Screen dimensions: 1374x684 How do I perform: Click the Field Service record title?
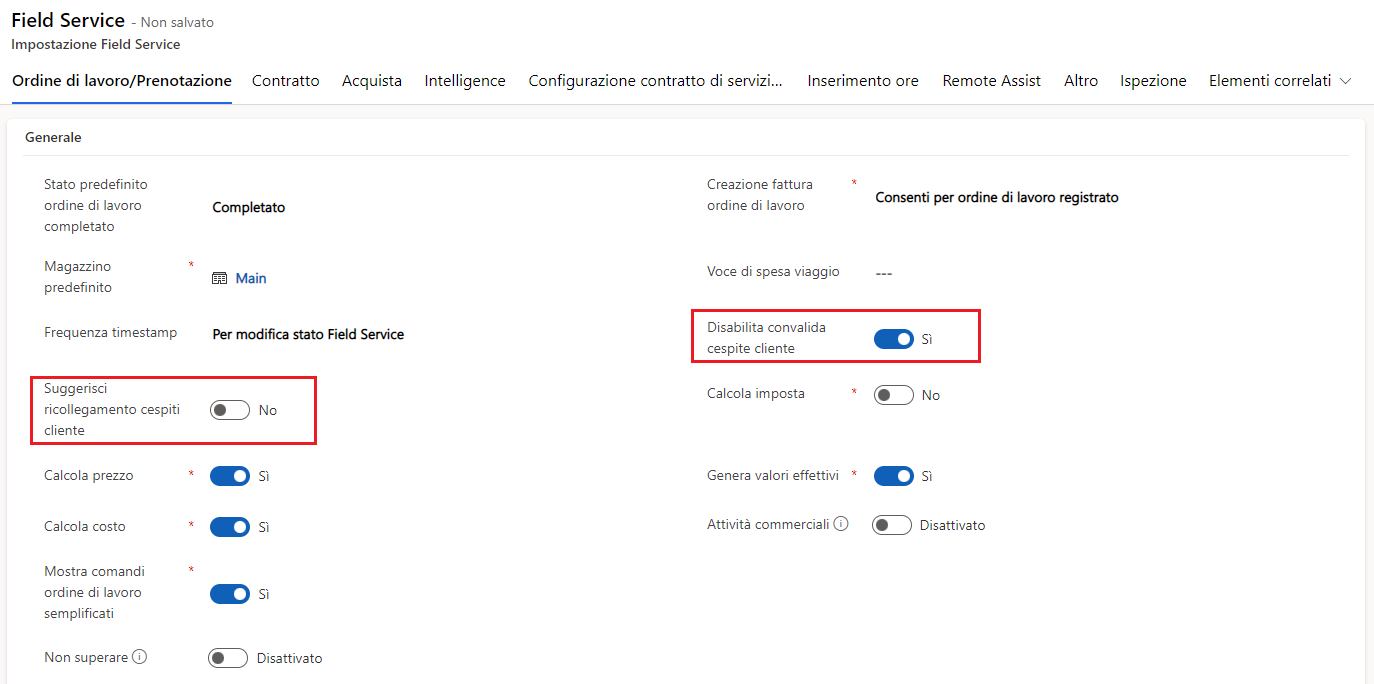coord(68,20)
